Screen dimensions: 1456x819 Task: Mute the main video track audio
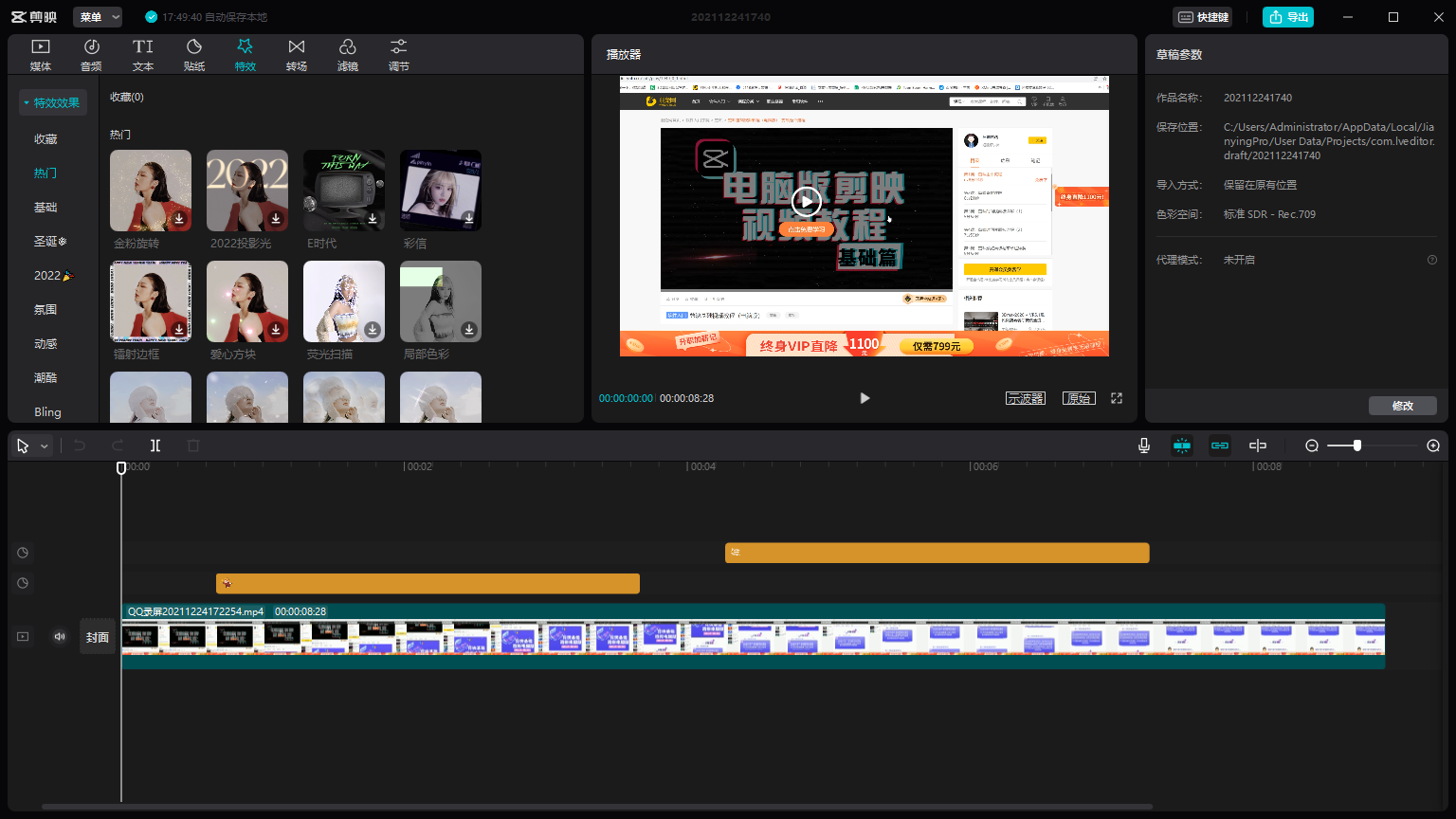point(60,637)
